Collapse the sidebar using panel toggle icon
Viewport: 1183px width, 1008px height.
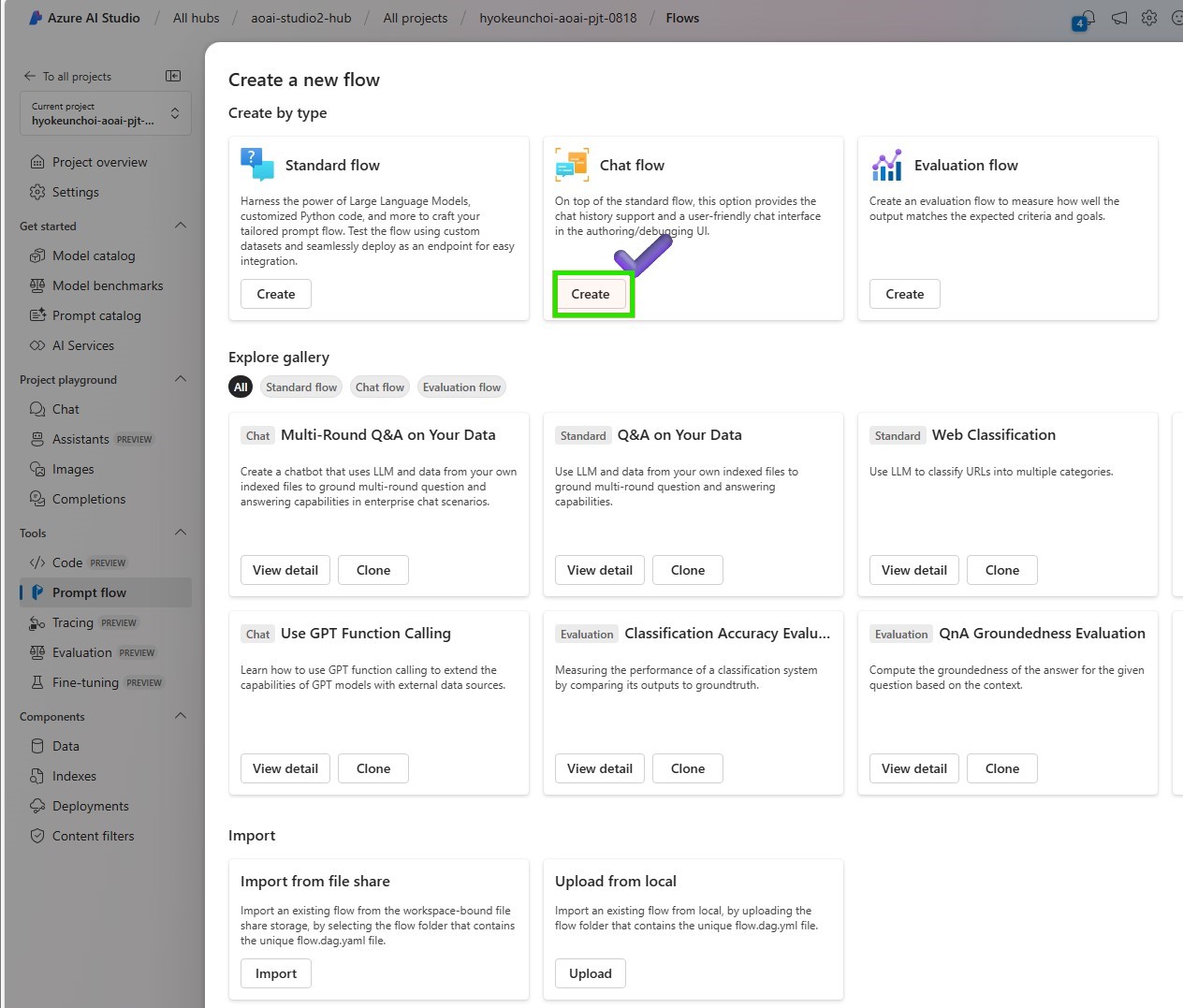coord(173,76)
